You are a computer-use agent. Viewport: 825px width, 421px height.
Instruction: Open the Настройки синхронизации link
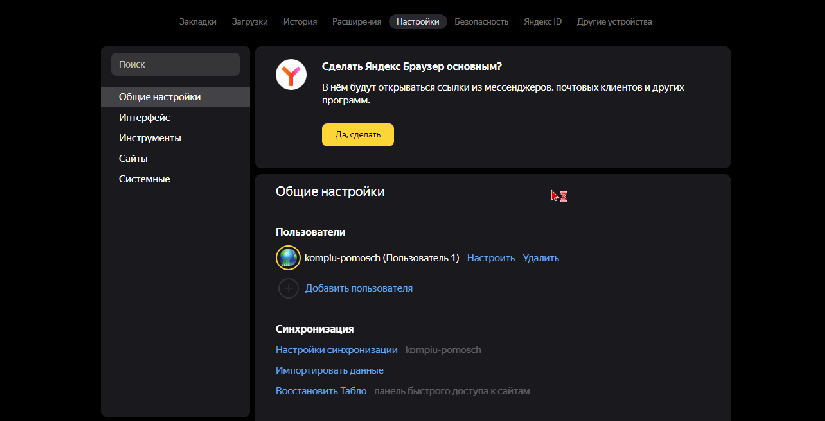pos(336,350)
